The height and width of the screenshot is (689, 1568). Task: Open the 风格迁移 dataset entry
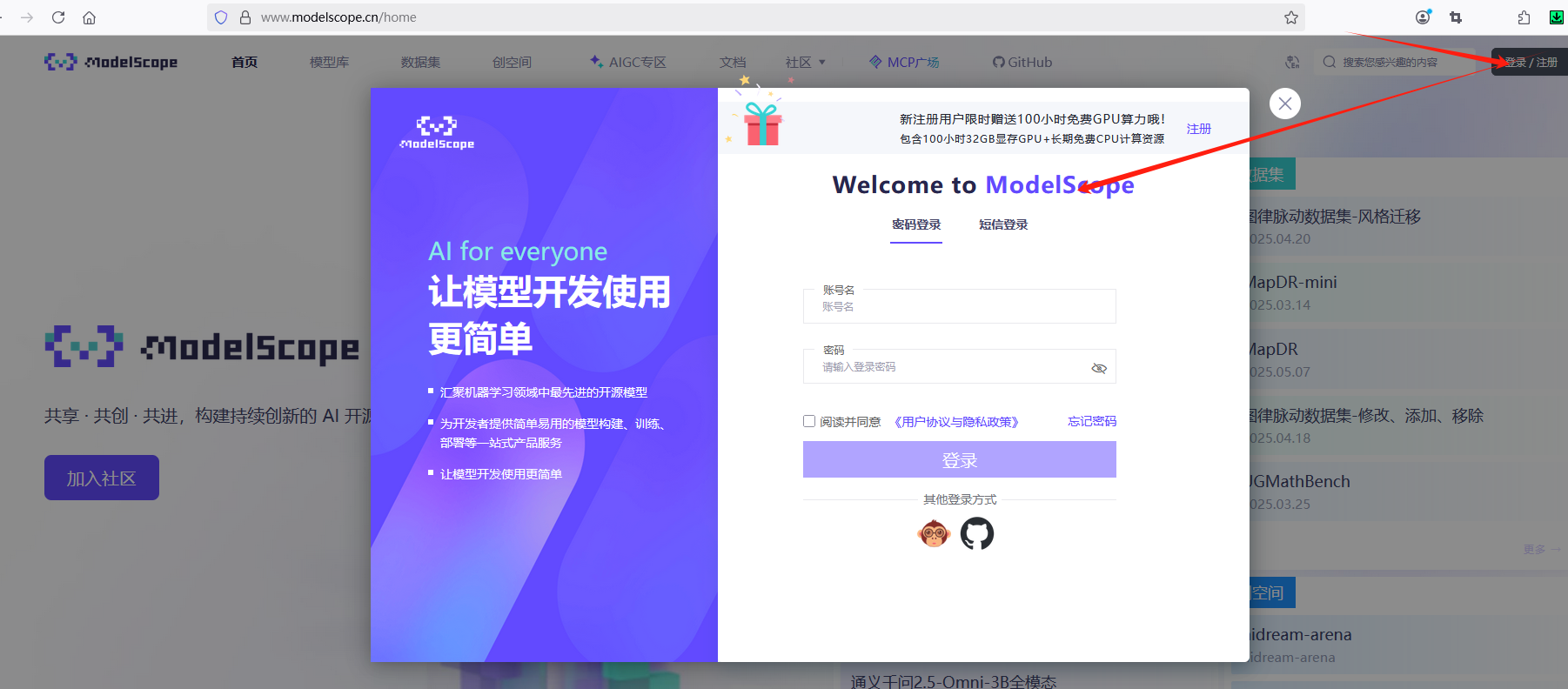tap(1334, 217)
